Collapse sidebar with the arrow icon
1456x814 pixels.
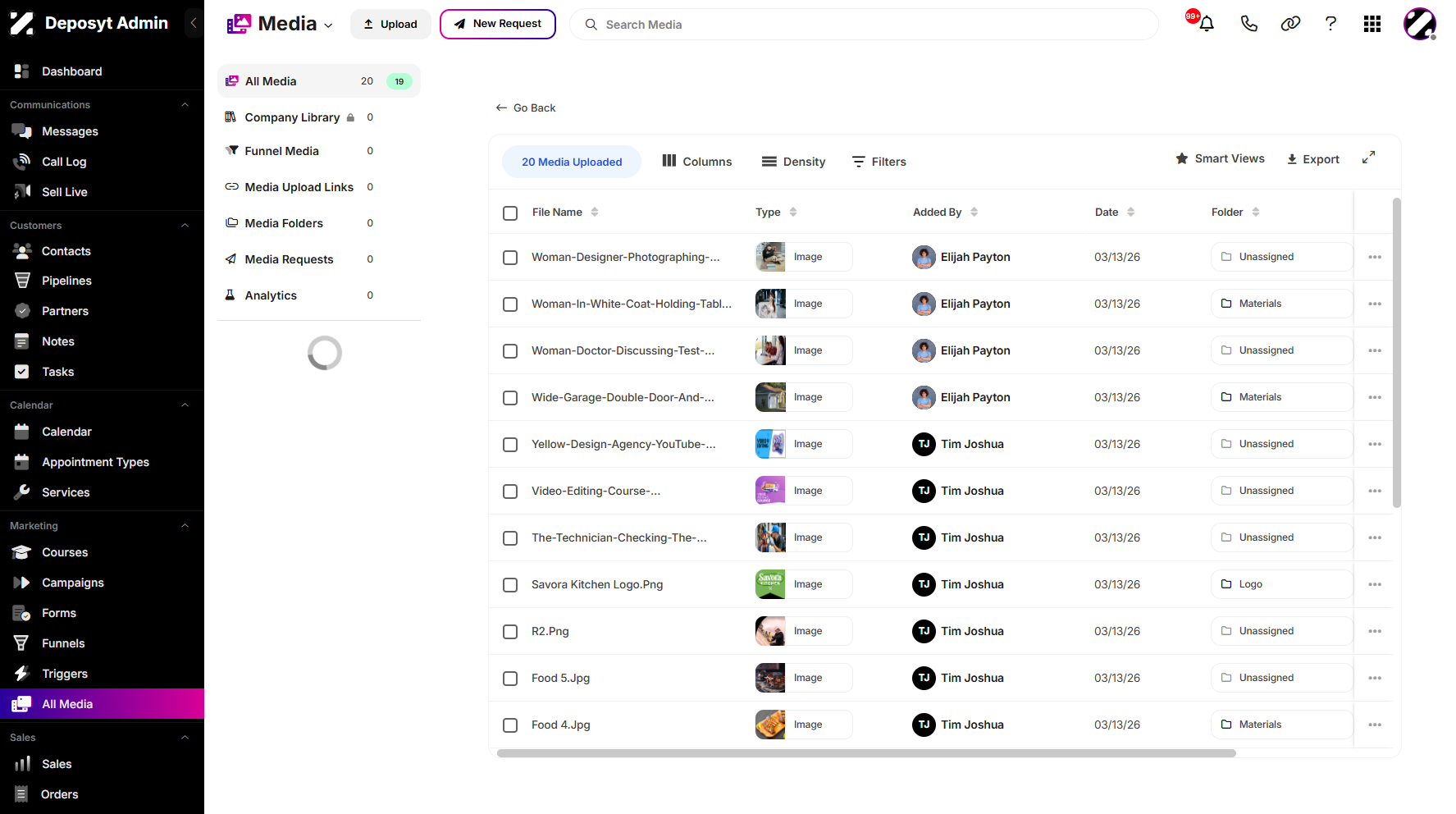194,23
